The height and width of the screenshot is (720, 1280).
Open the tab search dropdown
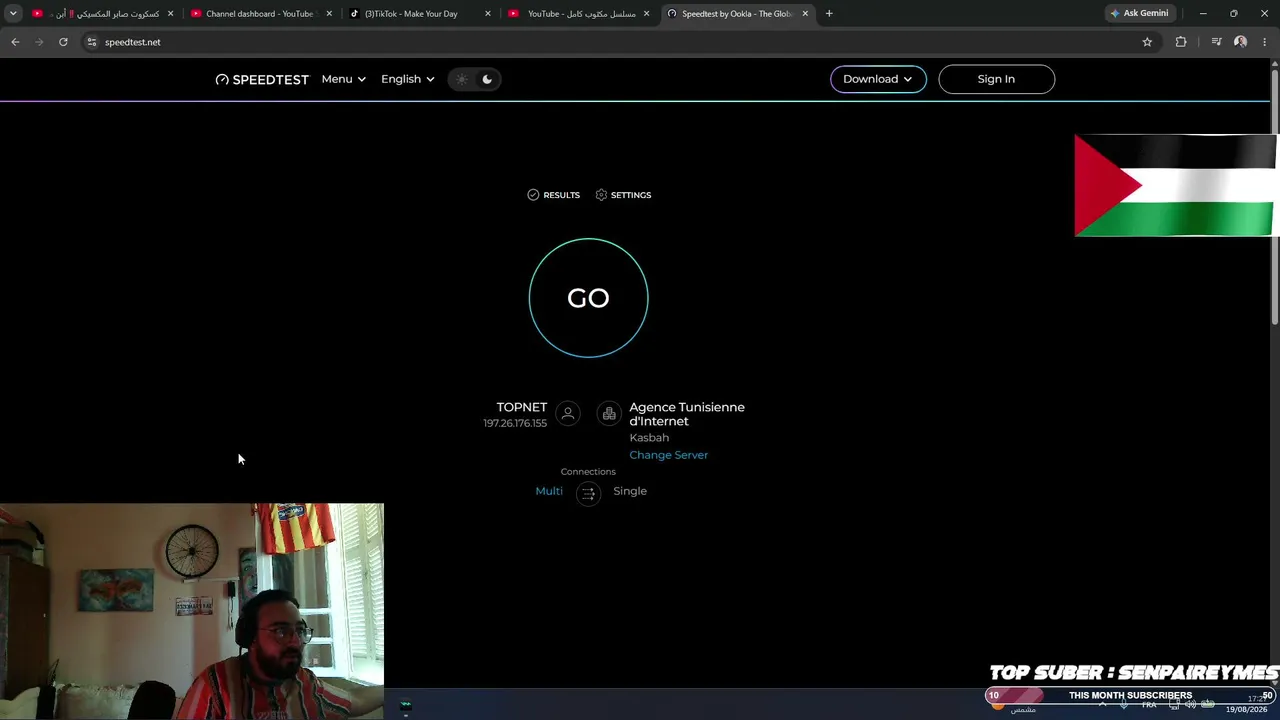point(13,14)
